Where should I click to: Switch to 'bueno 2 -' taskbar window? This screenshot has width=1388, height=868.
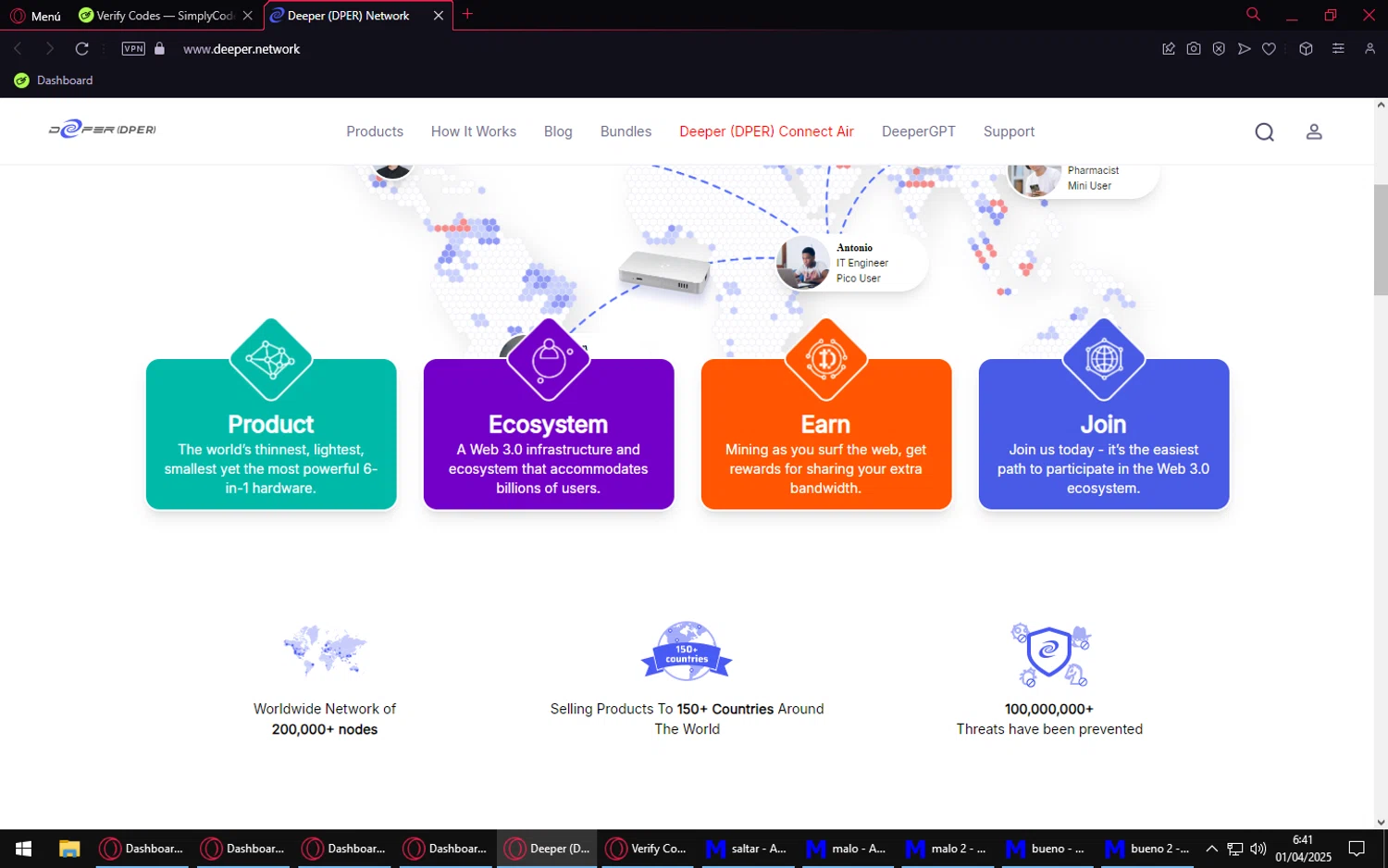(x=1147, y=849)
